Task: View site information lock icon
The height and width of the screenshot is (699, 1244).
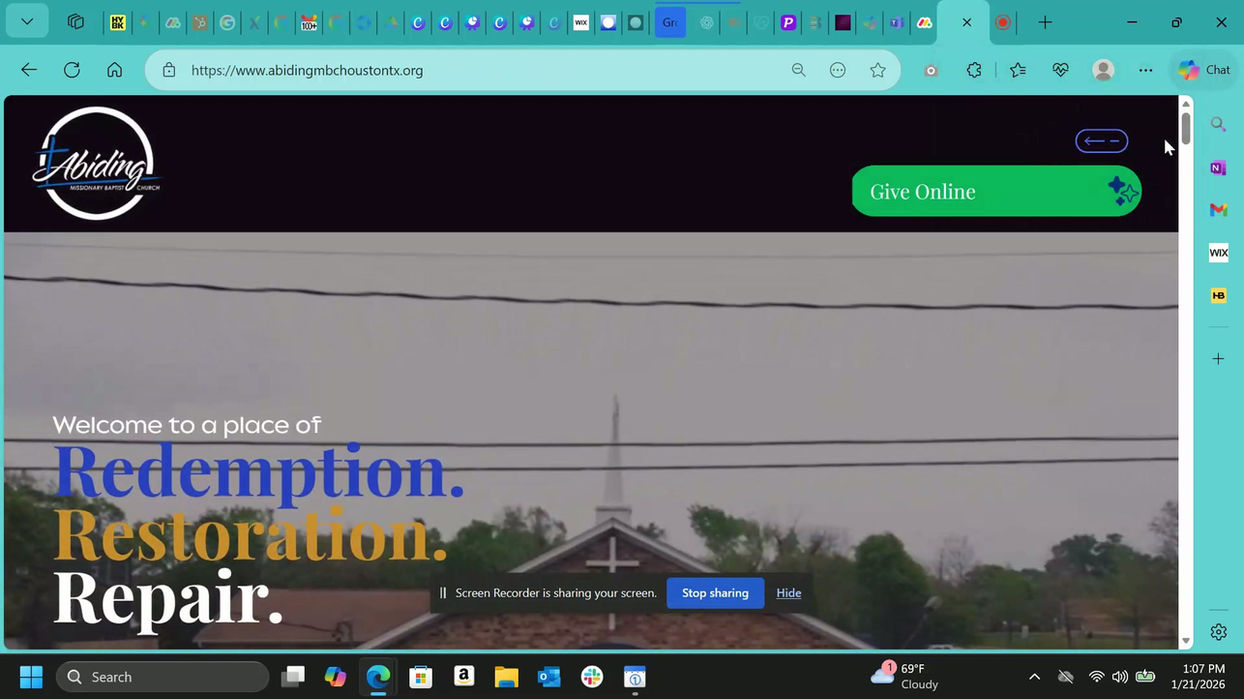Action: click(x=169, y=70)
